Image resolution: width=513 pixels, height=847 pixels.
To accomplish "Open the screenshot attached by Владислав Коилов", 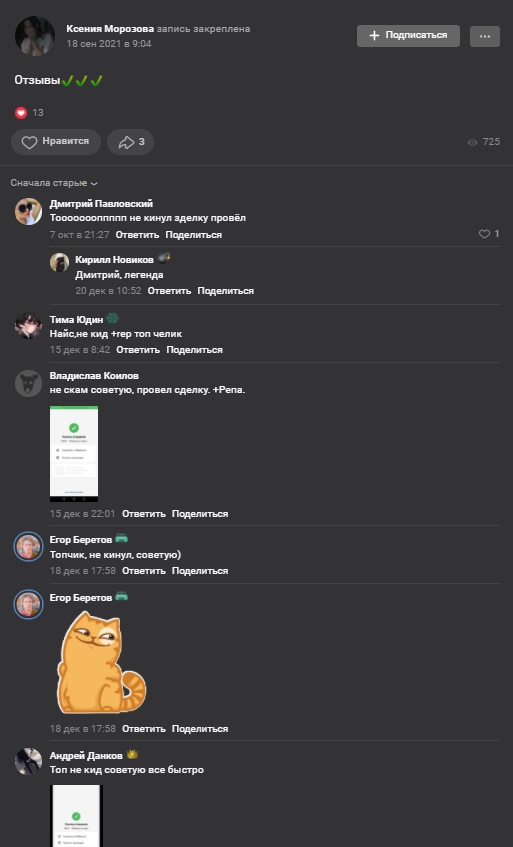I will pyautogui.click(x=74, y=454).
